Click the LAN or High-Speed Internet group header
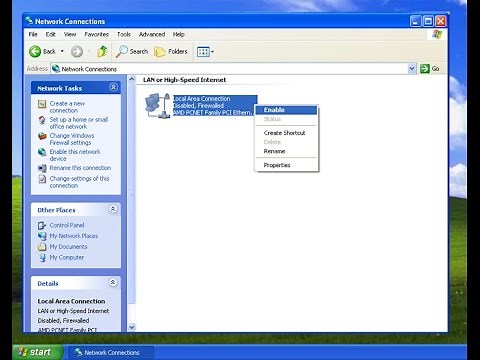This screenshot has height=360, width=480. [x=184, y=80]
